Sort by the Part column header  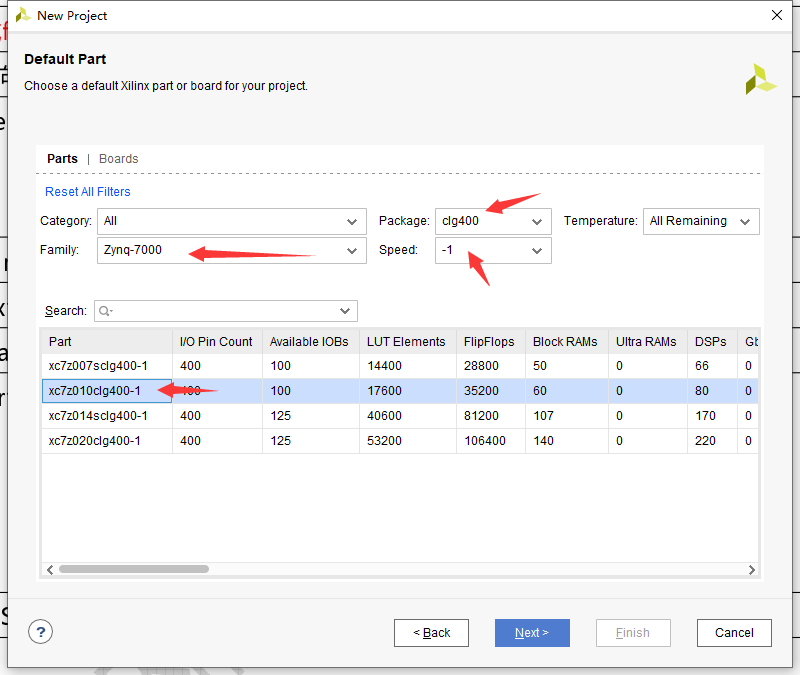tap(107, 342)
